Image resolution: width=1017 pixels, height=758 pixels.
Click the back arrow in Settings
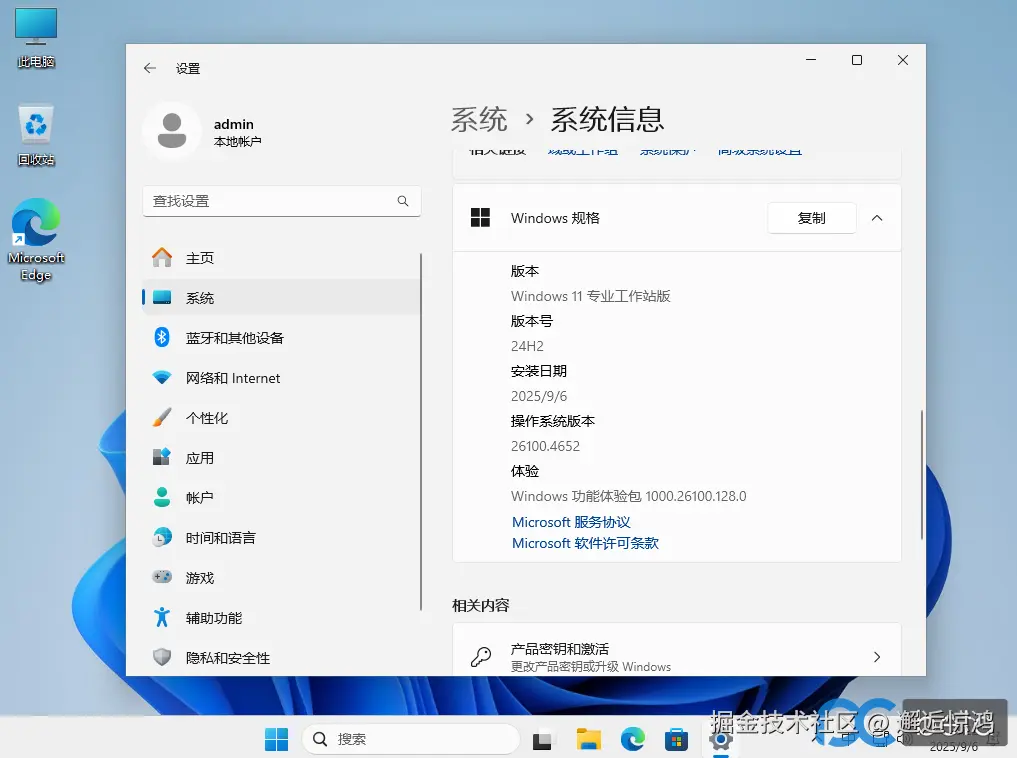(150, 68)
